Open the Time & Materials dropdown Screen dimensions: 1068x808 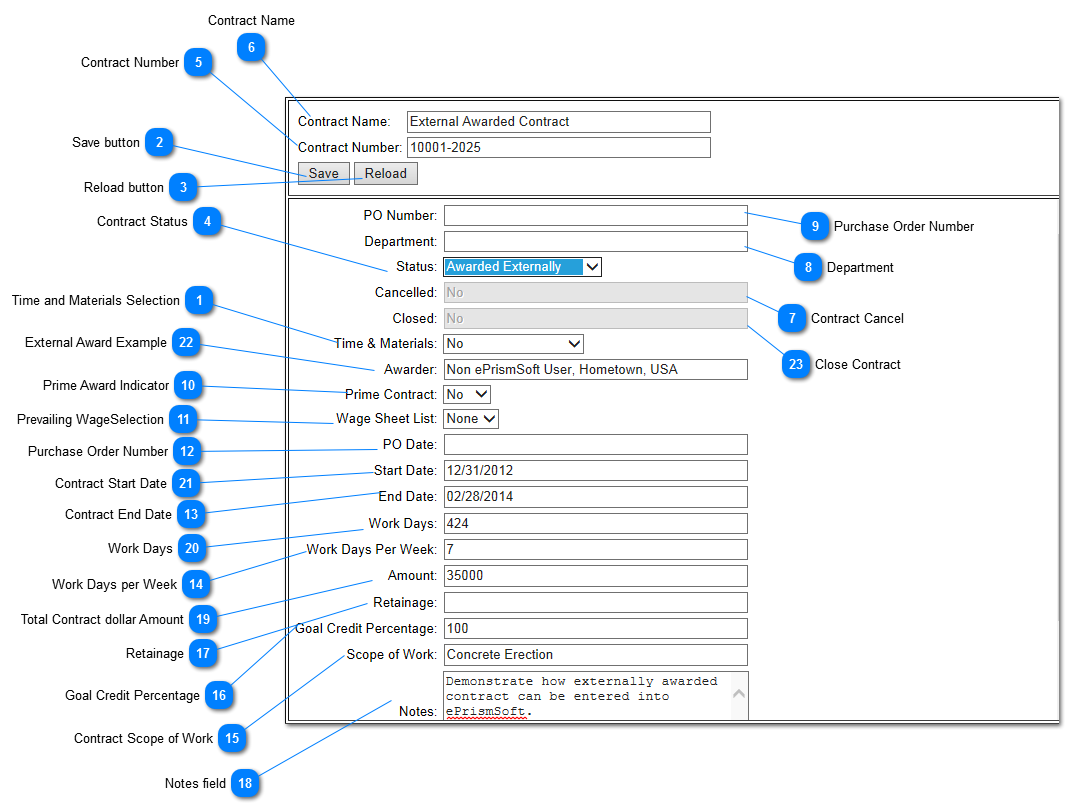click(514, 344)
